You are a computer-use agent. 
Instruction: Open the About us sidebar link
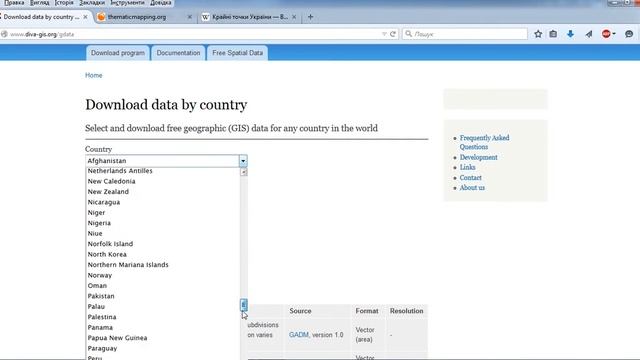coord(472,188)
